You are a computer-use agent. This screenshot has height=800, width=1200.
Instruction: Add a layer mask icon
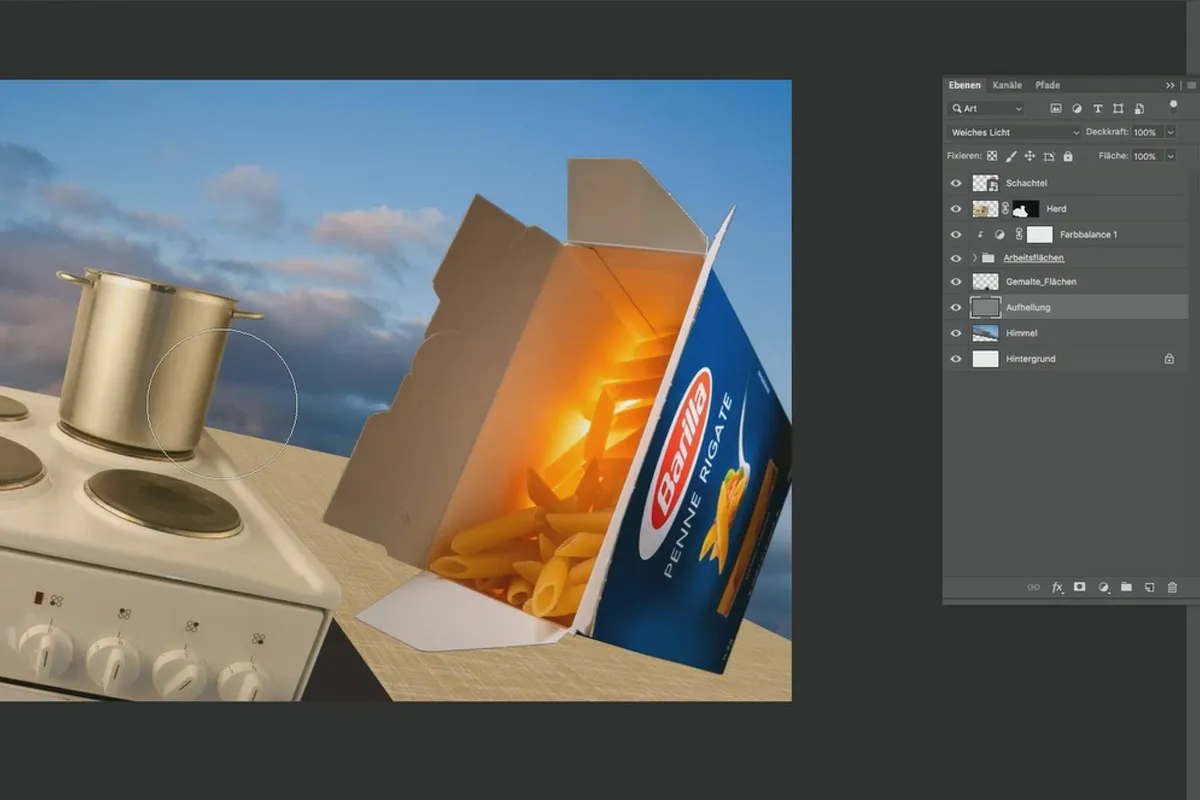coord(1080,588)
